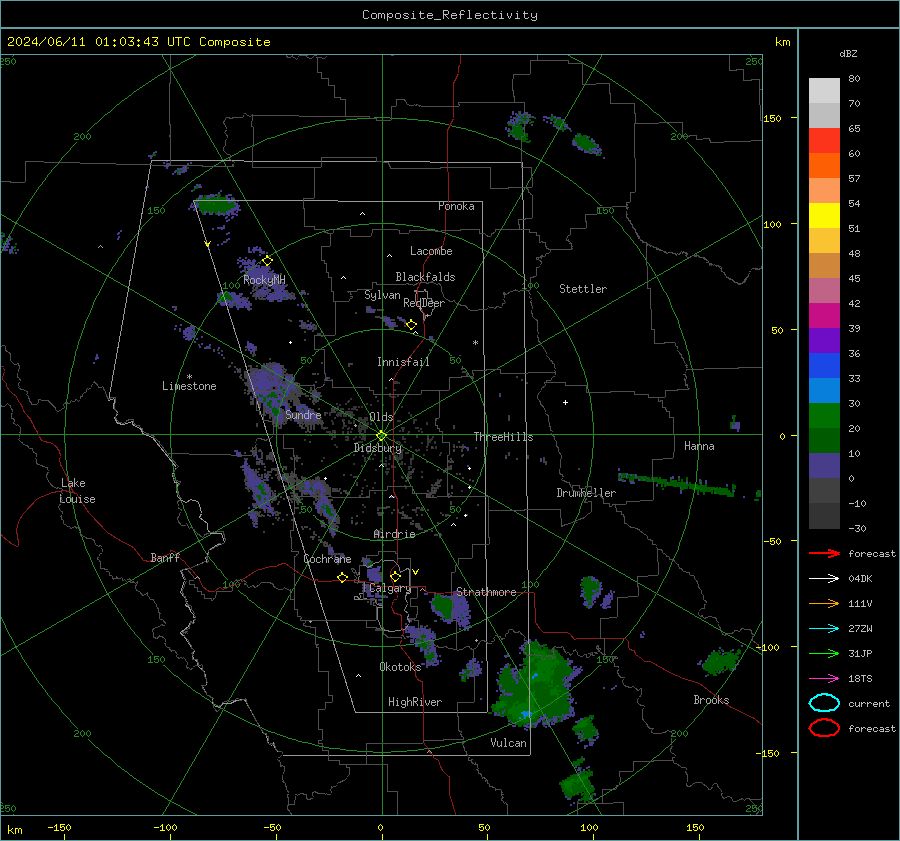Click the red forecast ellipse icon
The width and height of the screenshot is (900, 841).
point(824,728)
